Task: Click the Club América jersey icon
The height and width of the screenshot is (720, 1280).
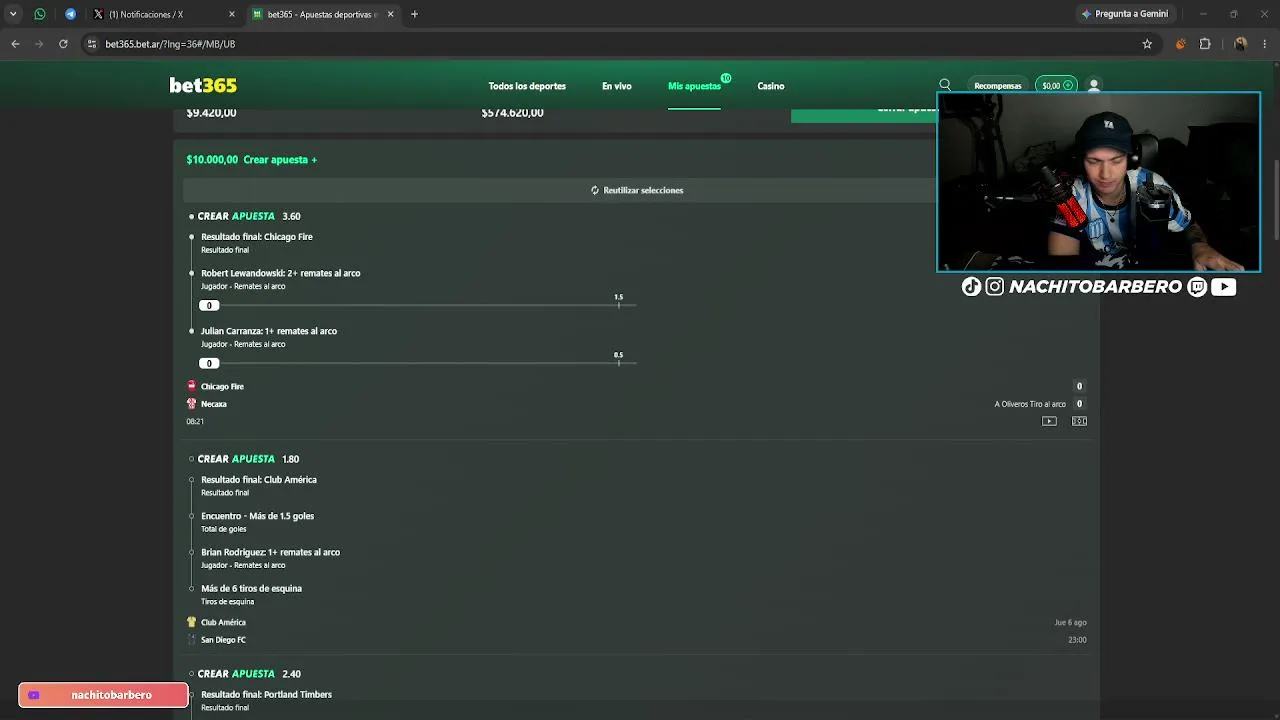Action: [x=192, y=622]
